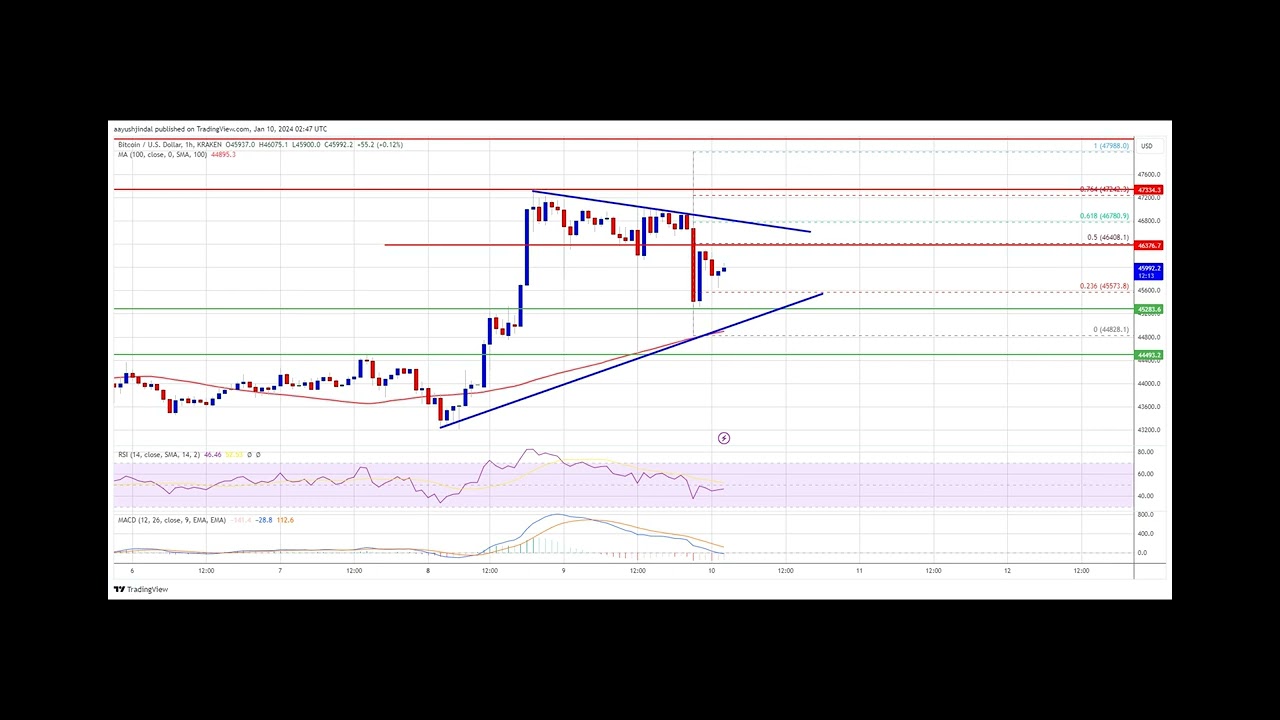
Task: Click the red price label 46376.7
Action: 1149,245
